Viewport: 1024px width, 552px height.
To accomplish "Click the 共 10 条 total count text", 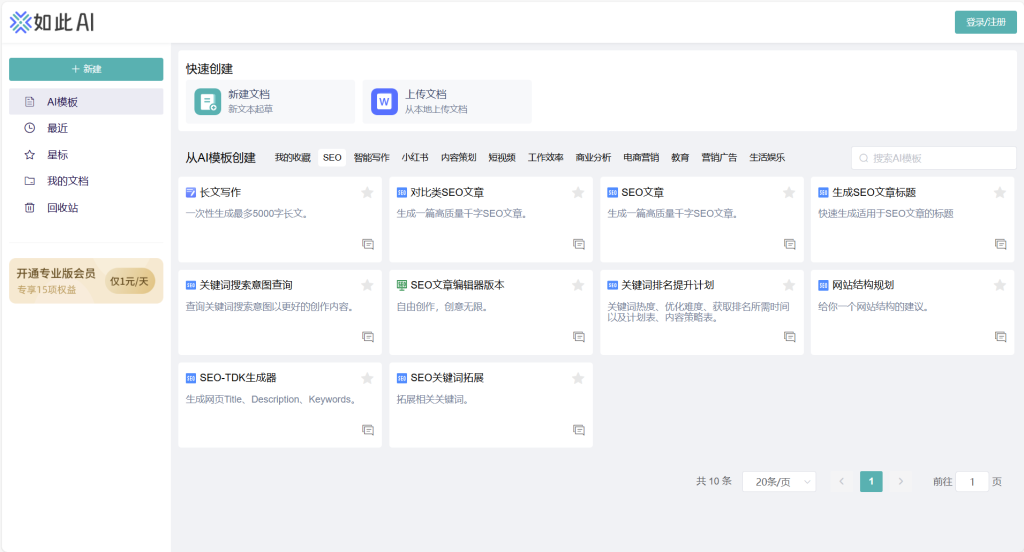I will (714, 481).
